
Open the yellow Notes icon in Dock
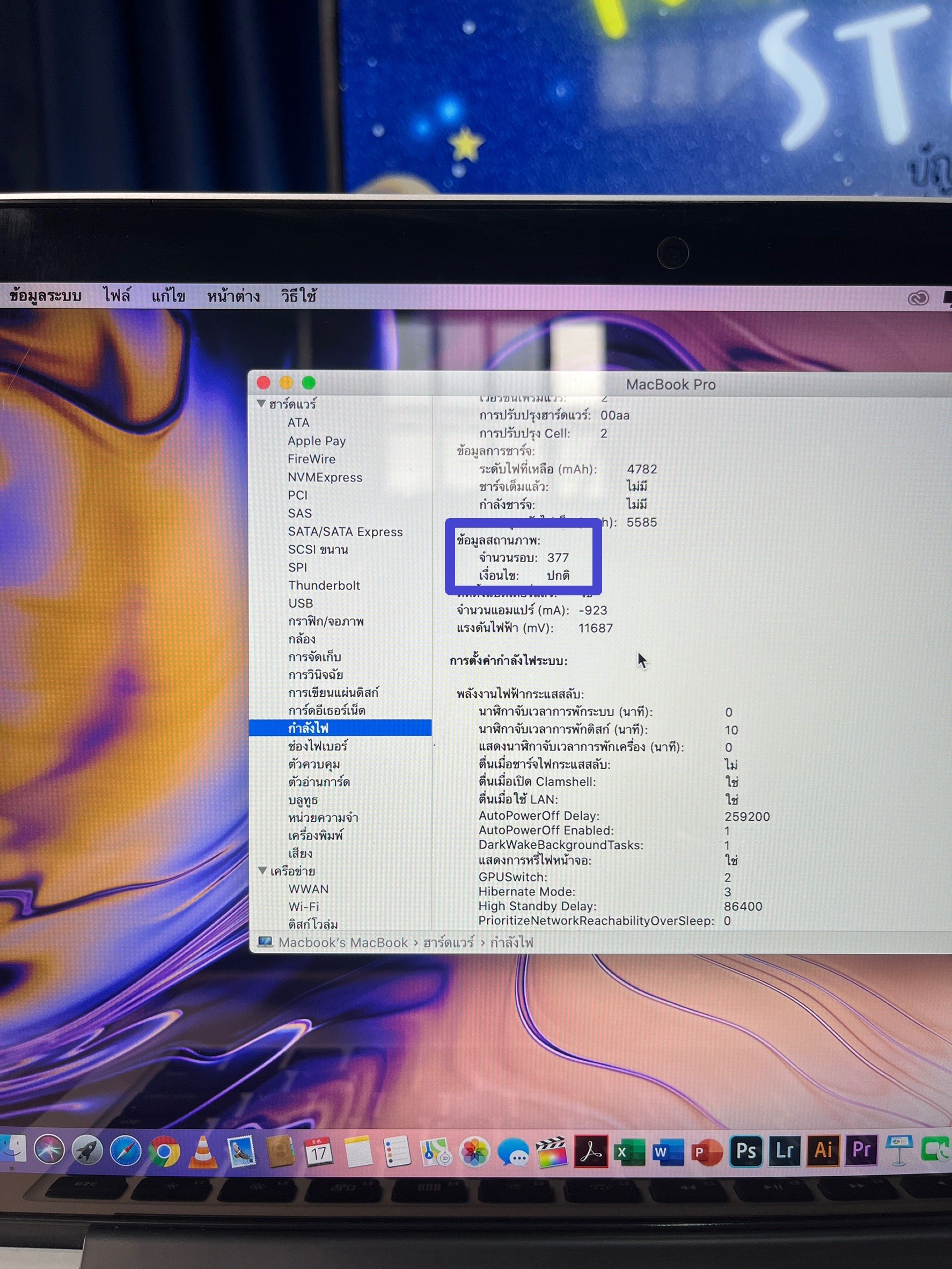pos(358,1151)
